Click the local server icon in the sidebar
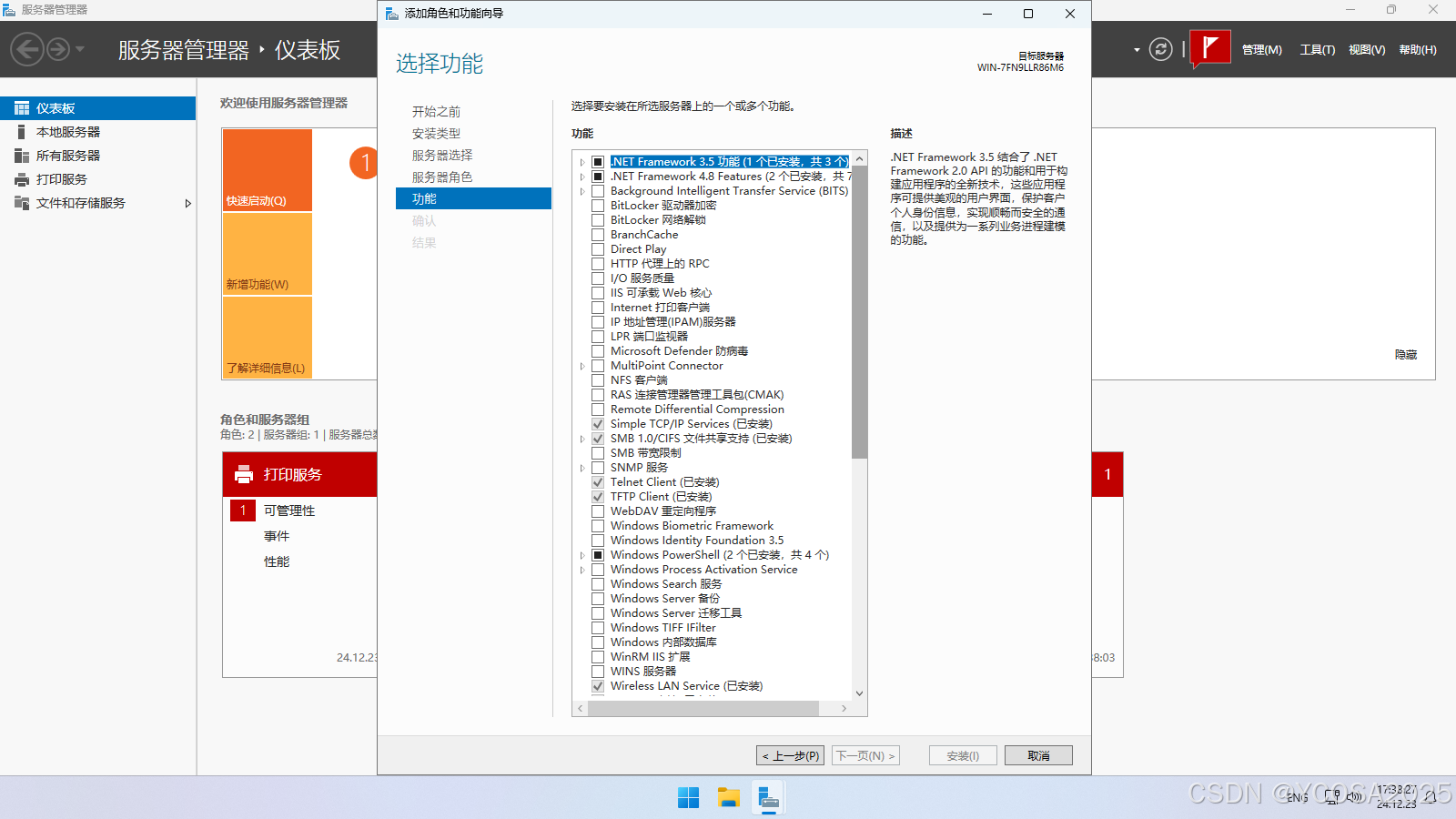The image size is (1456, 819). (22, 132)
